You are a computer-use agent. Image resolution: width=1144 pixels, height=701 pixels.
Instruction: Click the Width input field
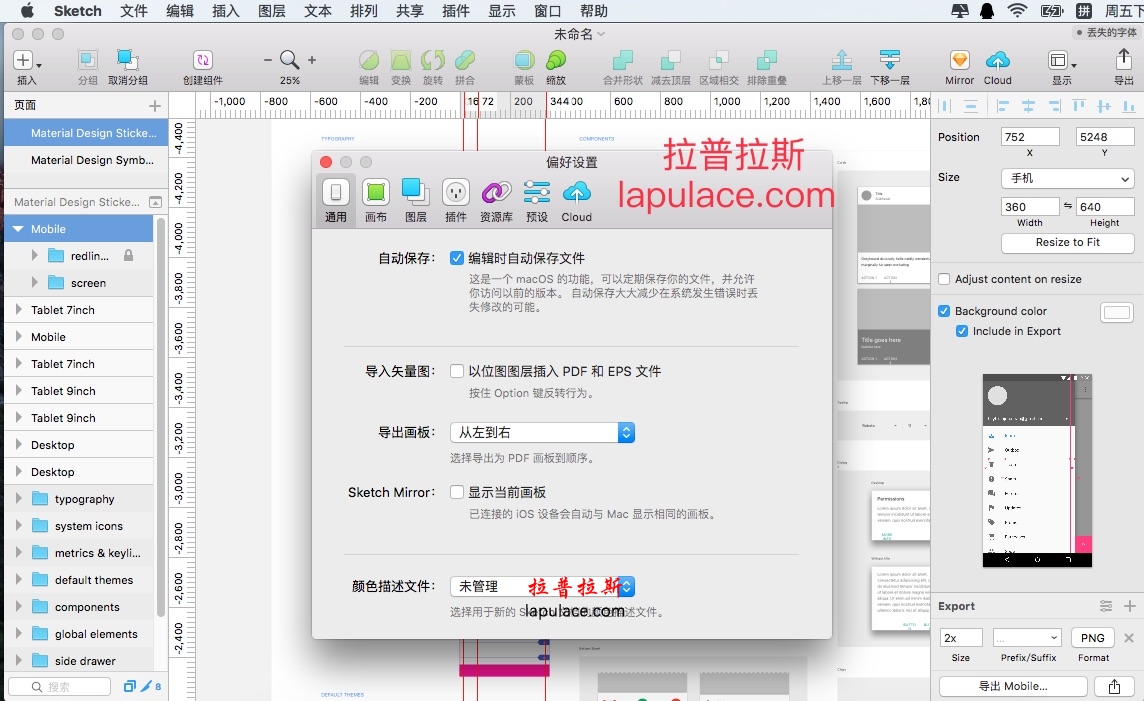pos(1029,207)
